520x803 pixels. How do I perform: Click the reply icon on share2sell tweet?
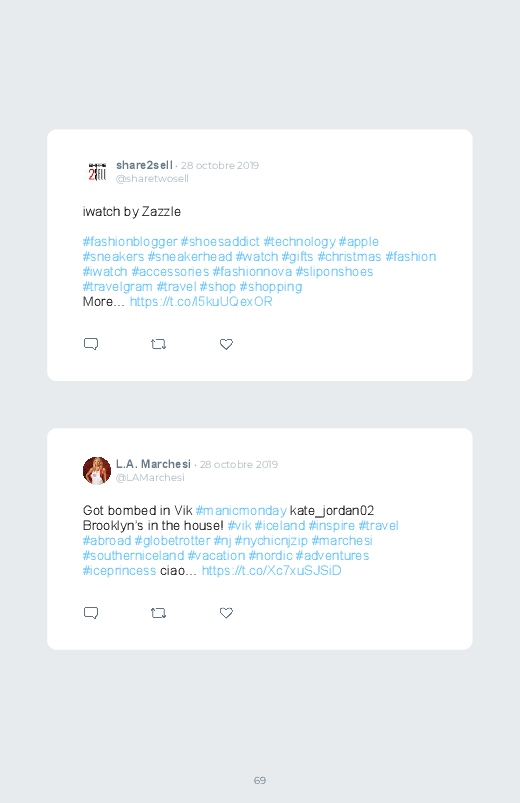(x=91, y=344)
